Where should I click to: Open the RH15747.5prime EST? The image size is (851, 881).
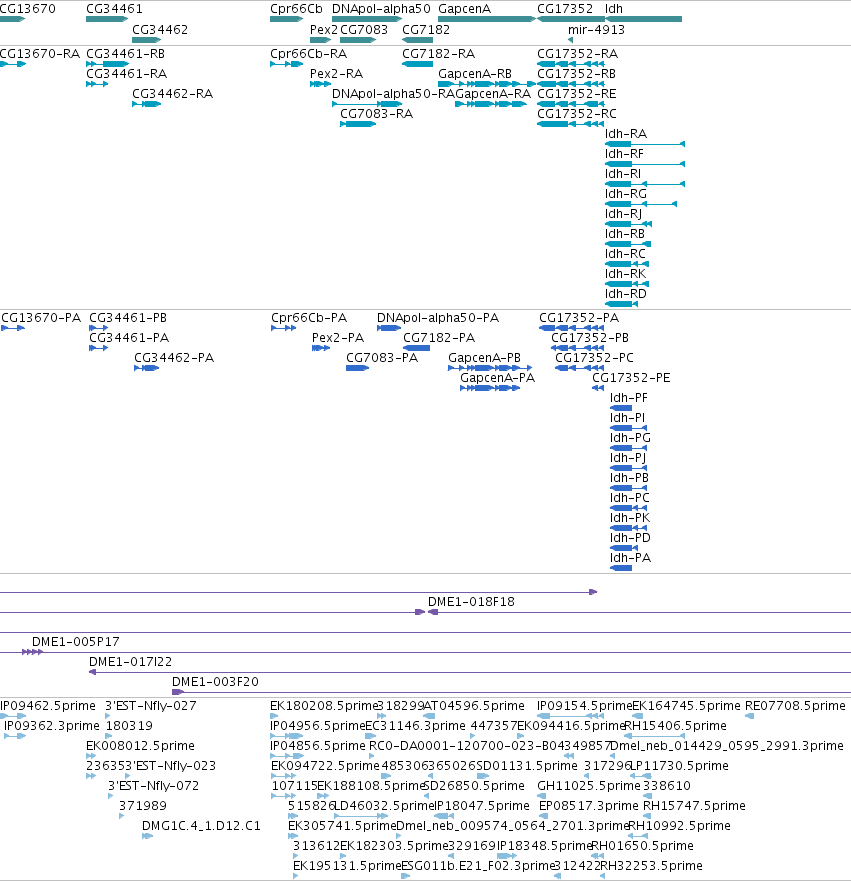[694, 806]
